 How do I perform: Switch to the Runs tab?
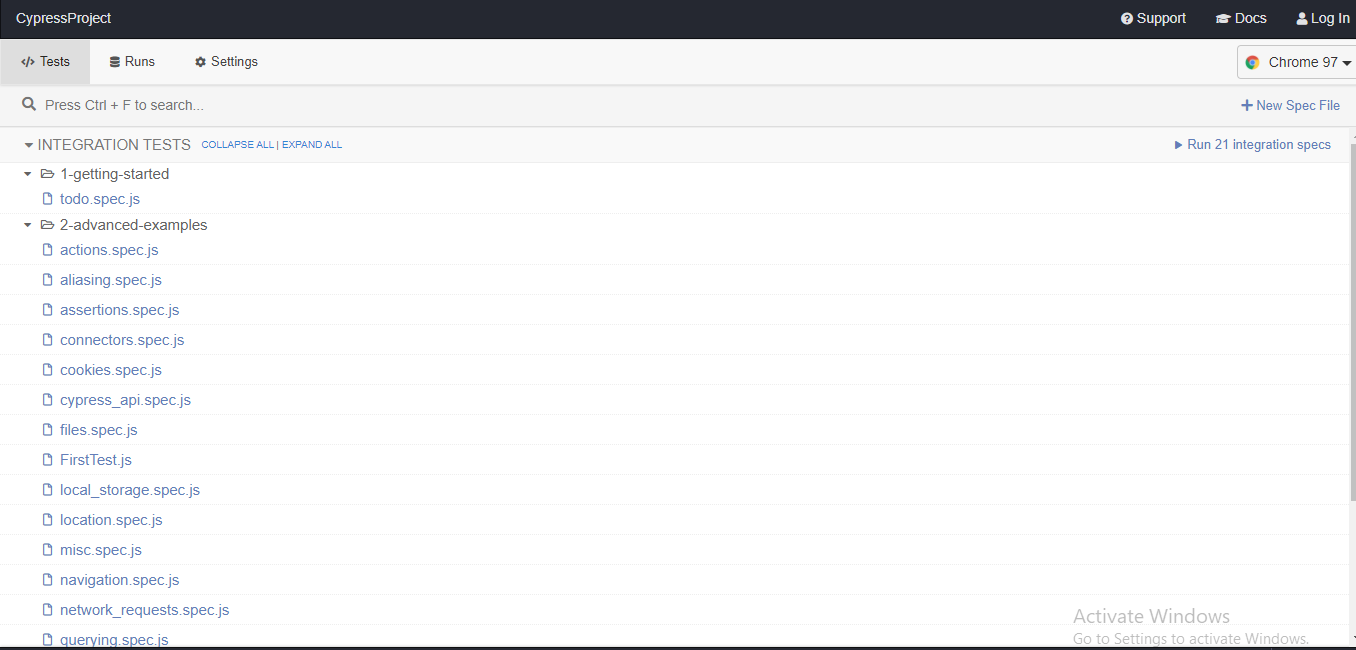pos(132,62)
